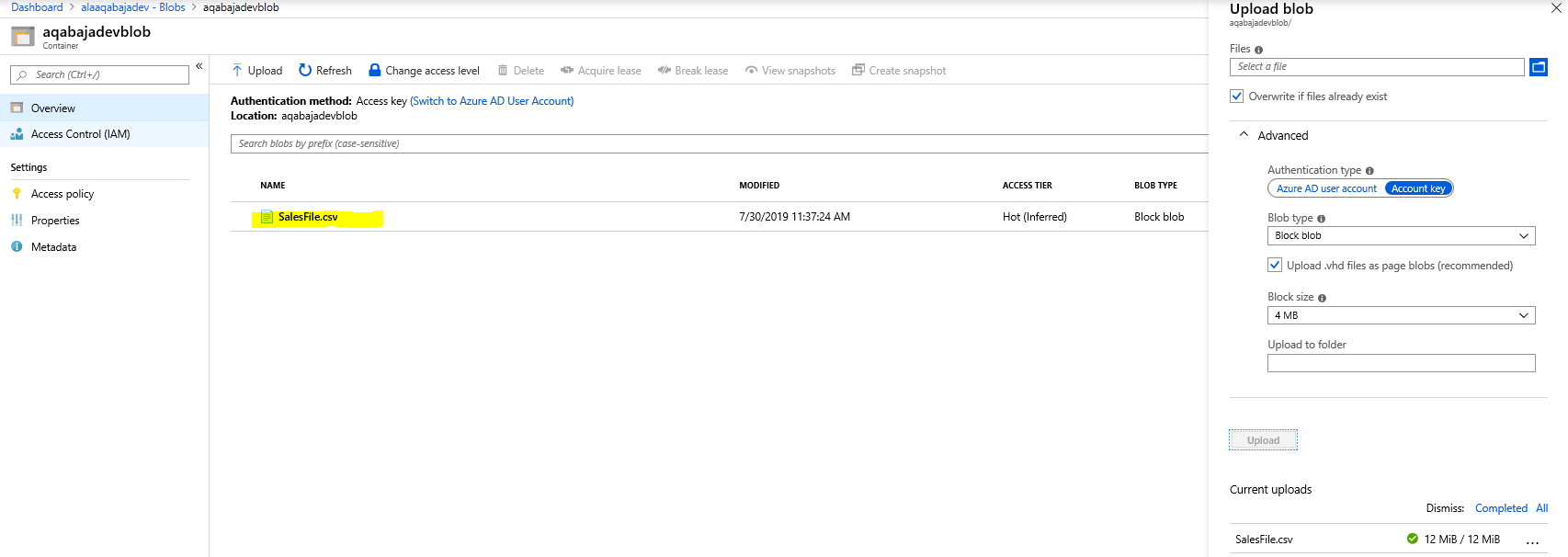The height and width of the screenshot is (557, 1568).
Task: Open the Access policy settings item
Action: click(x=62, y=194)
